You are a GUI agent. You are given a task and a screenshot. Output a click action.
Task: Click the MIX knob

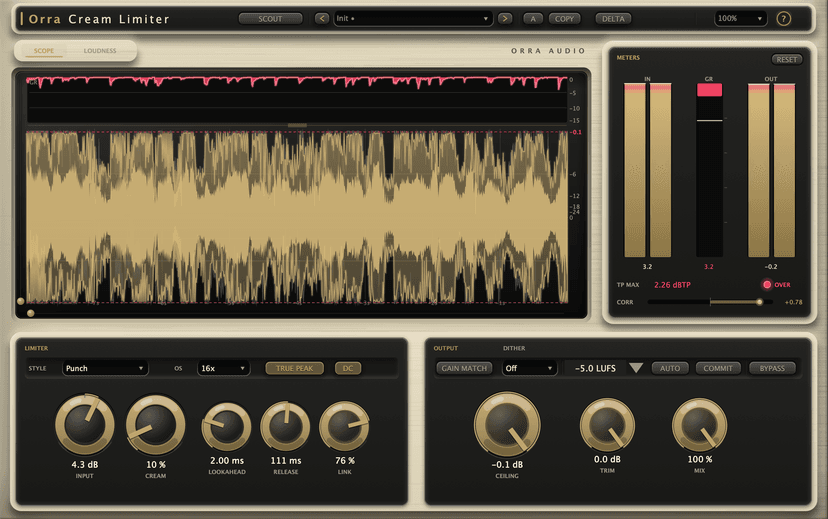tap(700, 425)
